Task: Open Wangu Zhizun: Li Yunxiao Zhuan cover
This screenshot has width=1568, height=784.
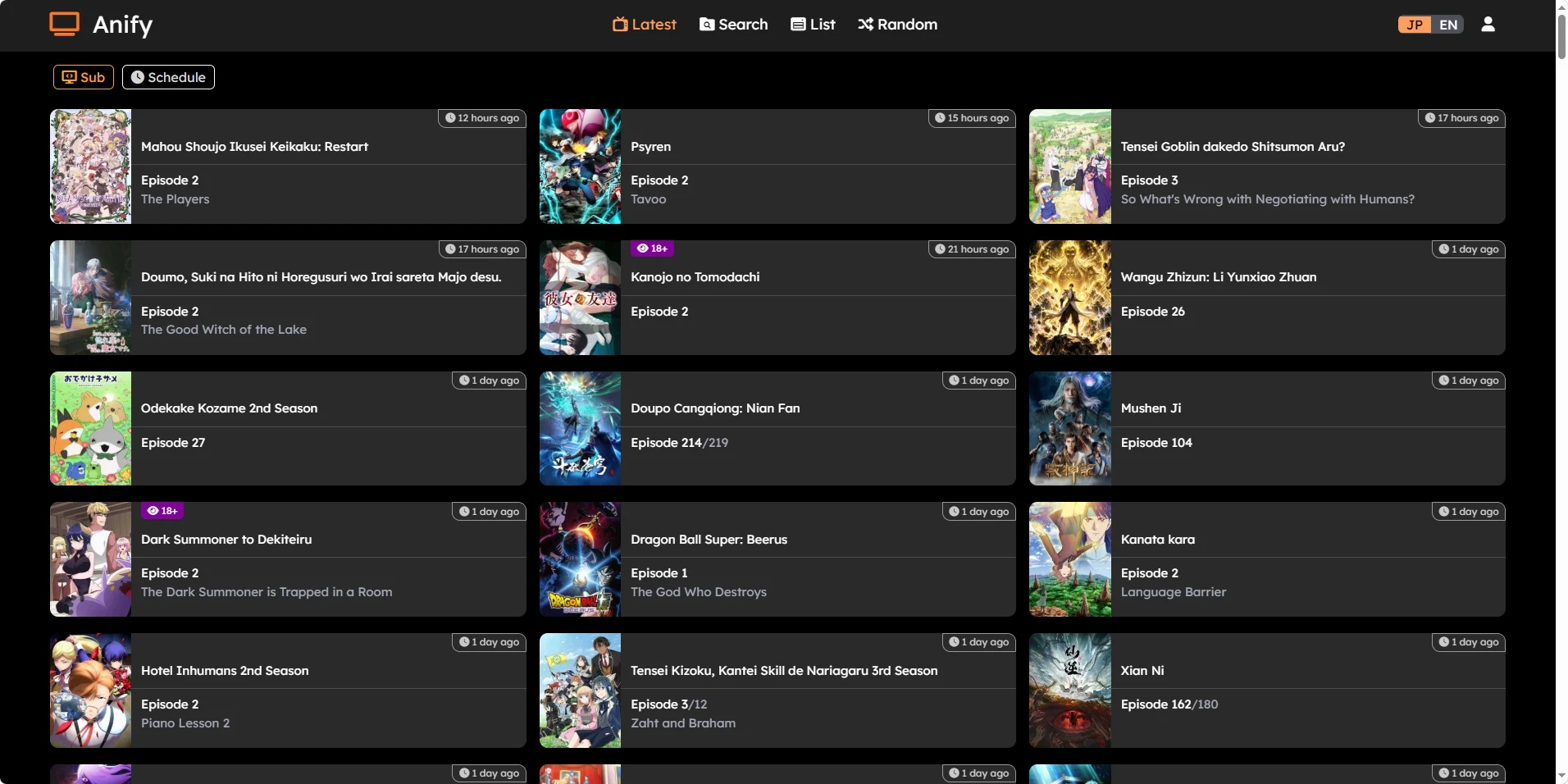Action: tap(1069, 298)
